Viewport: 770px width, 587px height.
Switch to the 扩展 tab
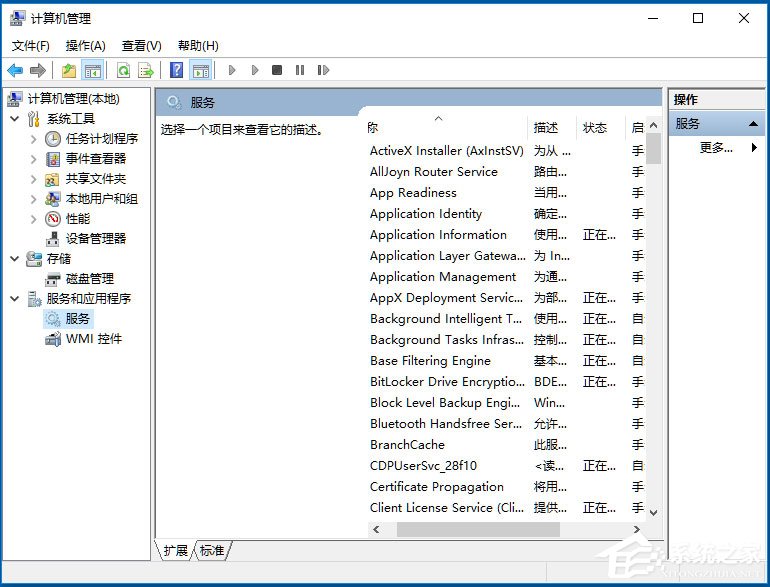click(175, 550)
